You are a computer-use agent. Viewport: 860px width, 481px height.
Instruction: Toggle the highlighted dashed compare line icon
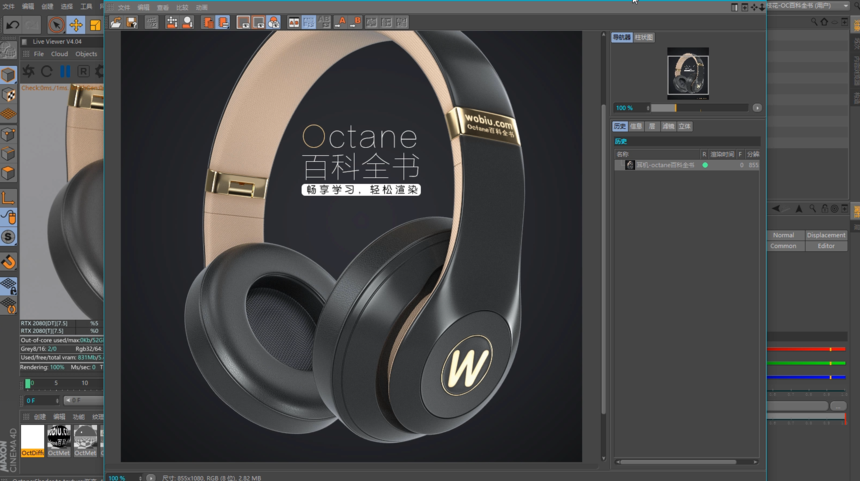309,22
